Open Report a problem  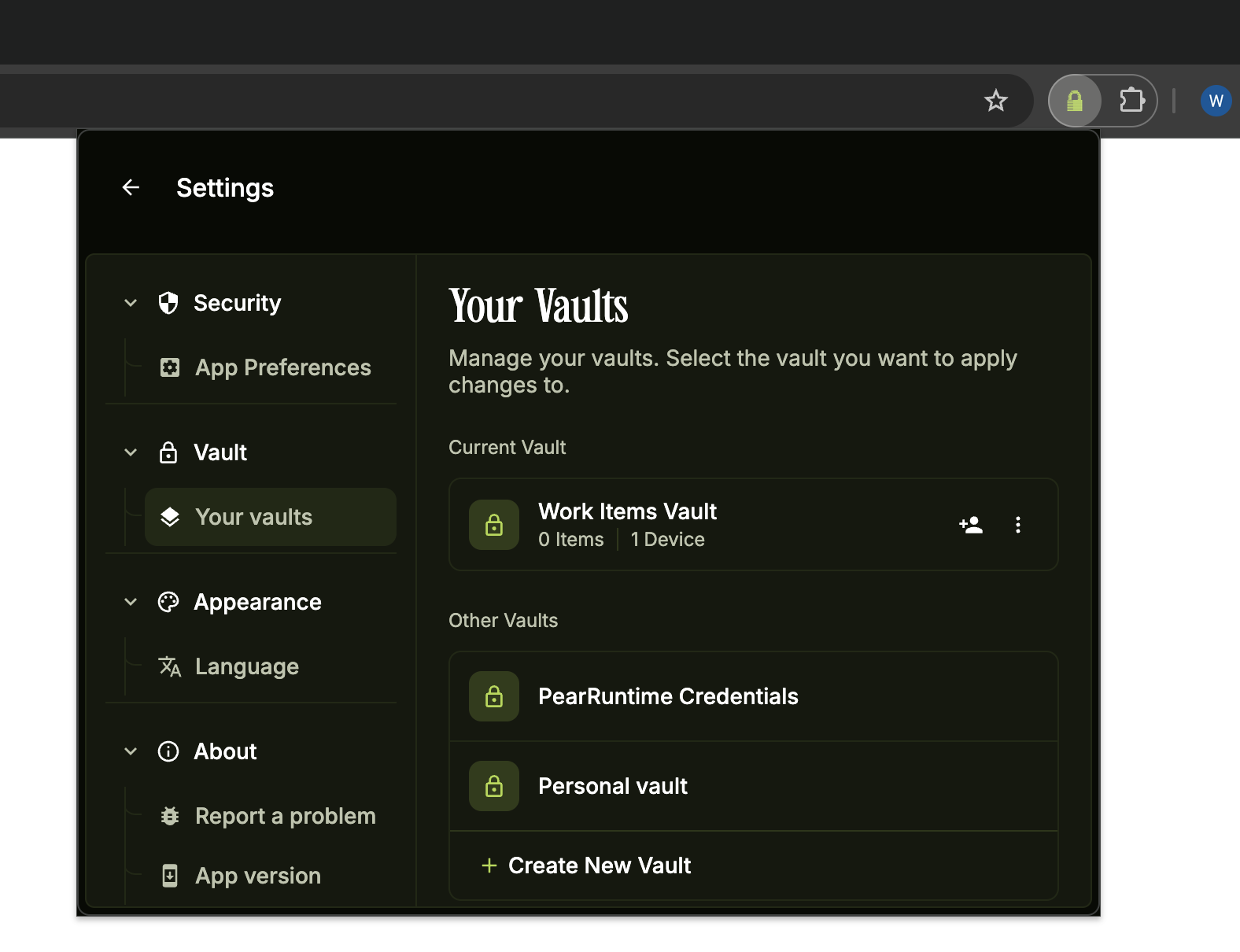coord(271,816)
